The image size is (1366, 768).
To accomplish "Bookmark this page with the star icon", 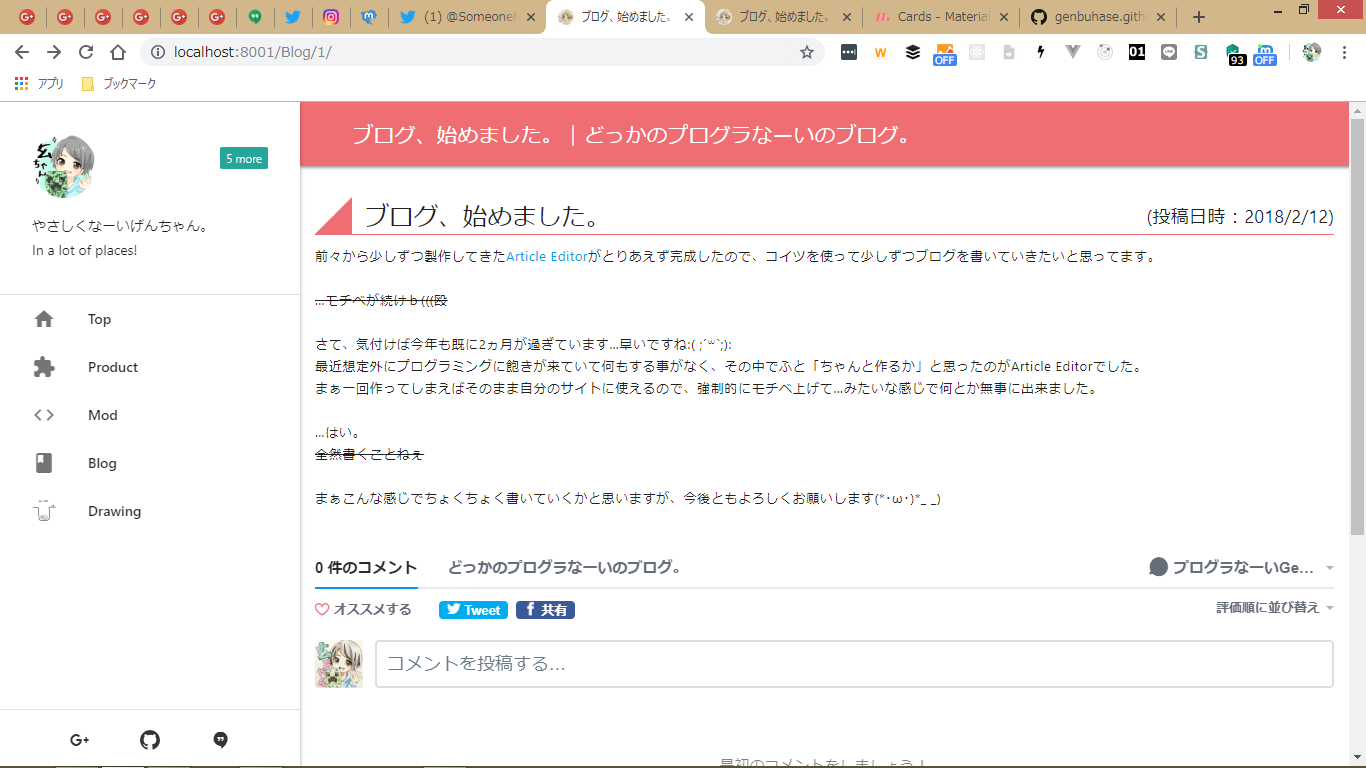I will pyautogui.click(x=806, y=52).
